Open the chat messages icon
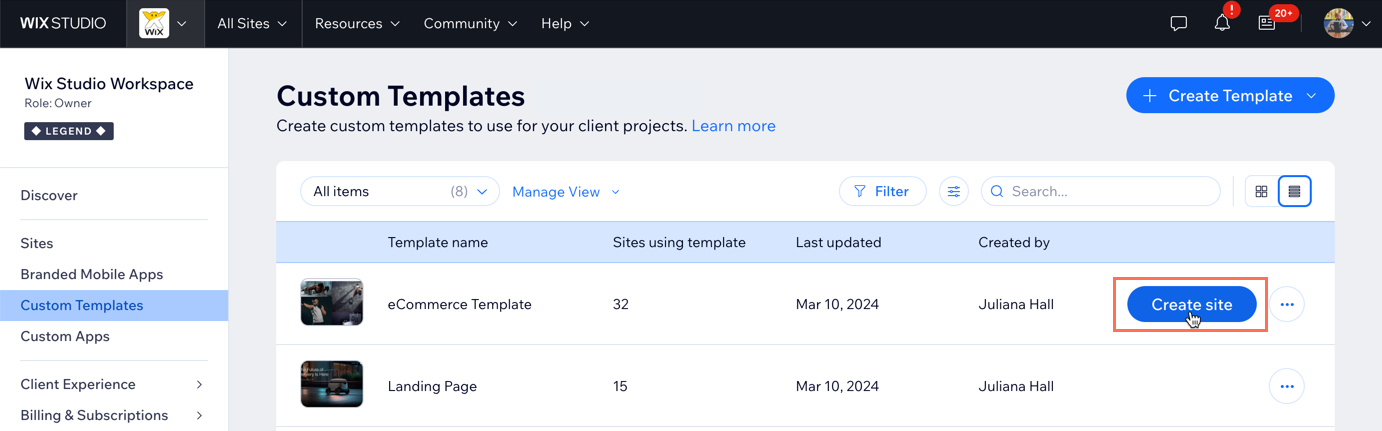Image resolution: width=1382 pixels, height=431 pixels. pyautogui.click(x=1179, y=23)
